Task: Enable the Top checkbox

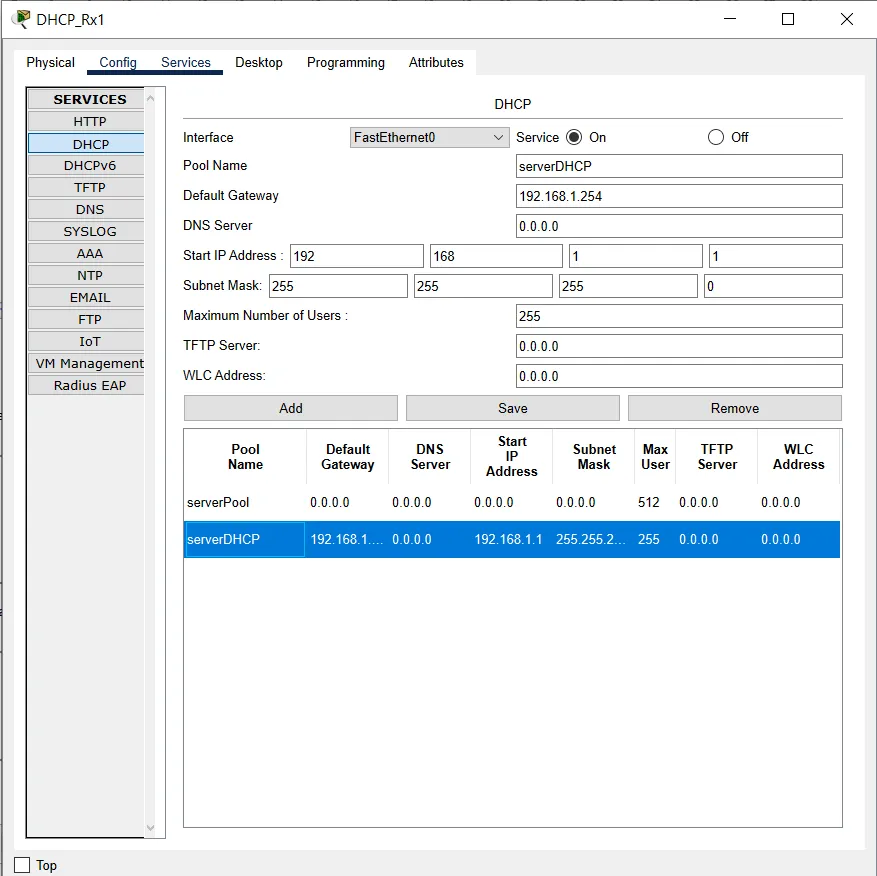Action: pos(23,865)
